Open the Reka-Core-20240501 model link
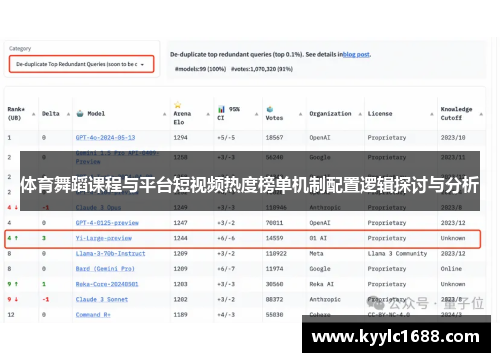Viewport: 500px width, 362px height. coord(107,284)
